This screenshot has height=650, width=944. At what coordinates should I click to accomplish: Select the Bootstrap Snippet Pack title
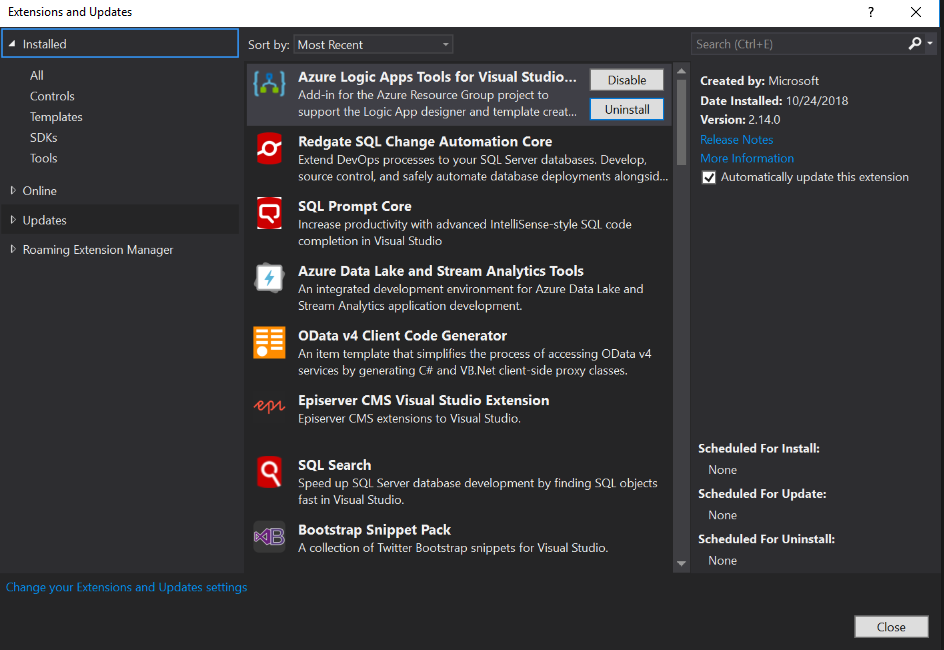pyautogui.click(x=374, y=530)
